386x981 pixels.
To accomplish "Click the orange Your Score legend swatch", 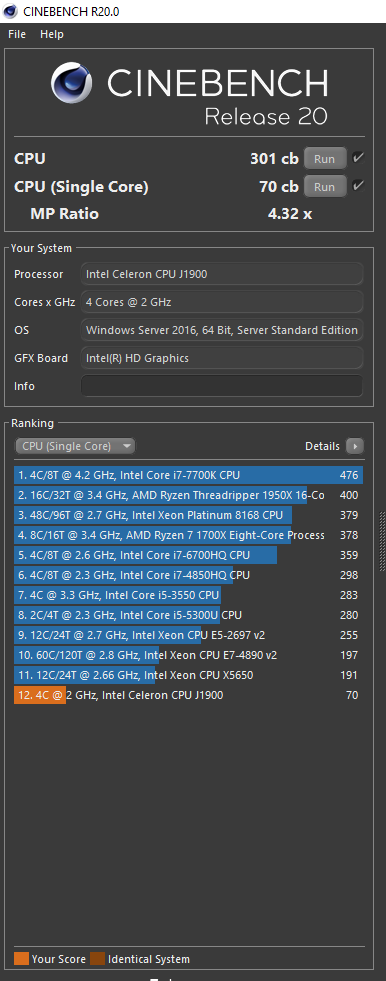I will [21, 959].
